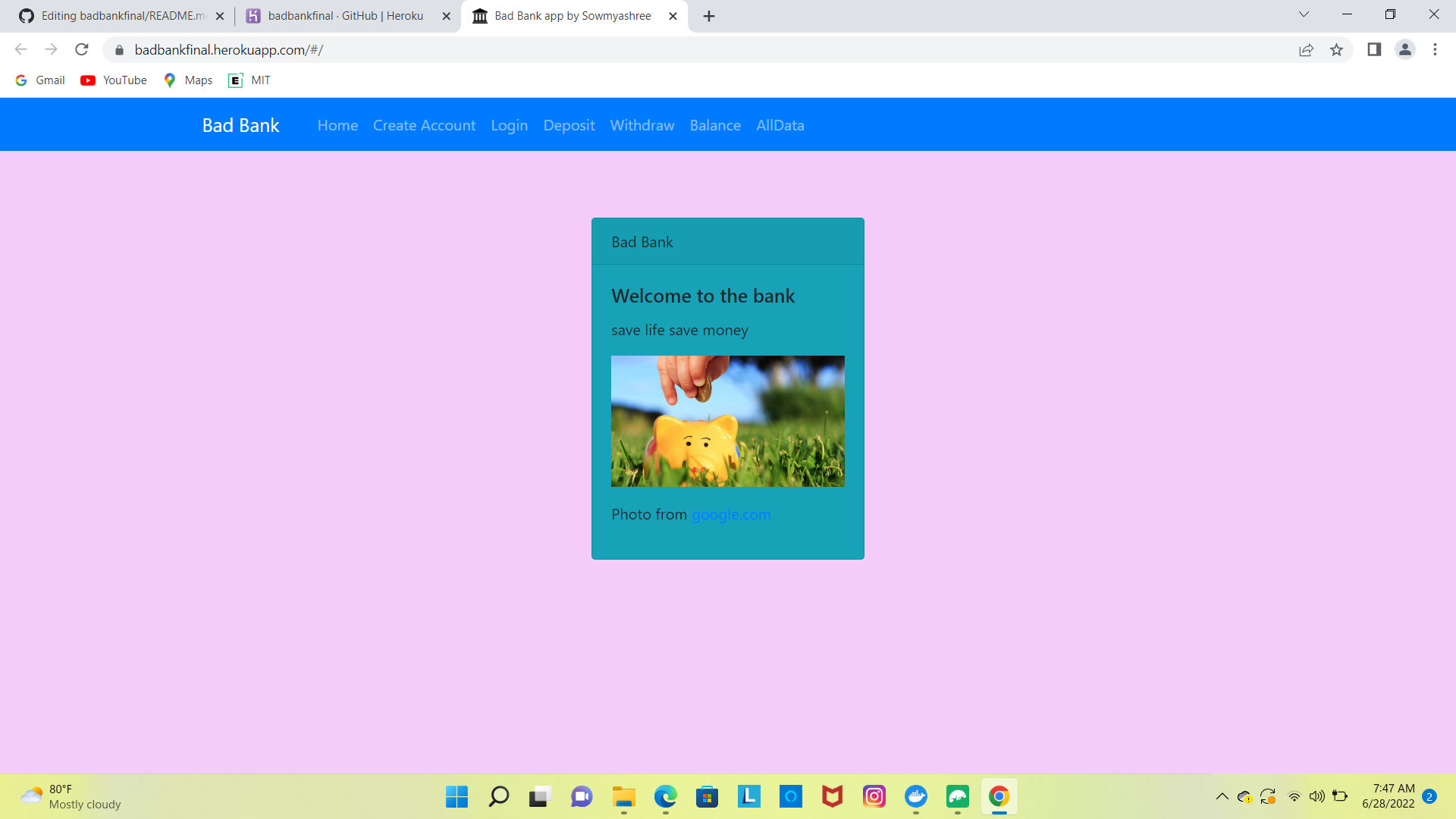Select Withdraw in the Bad Bank navbar
The width and height of the screenshot is (1456, 819).
pyautogui.click(x=642, y=125)
